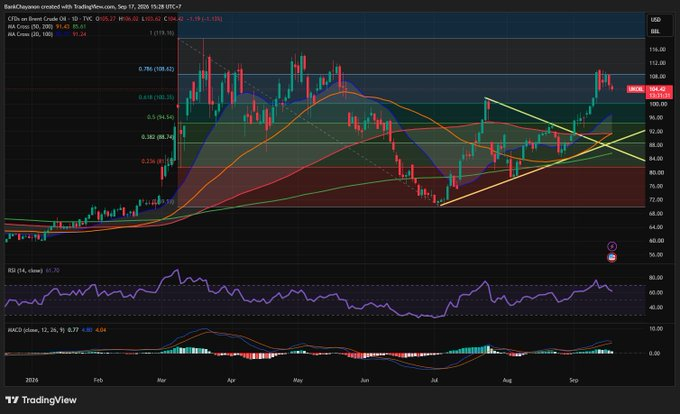Click 40.00 on the RSI scale
This screenshot has width=680, height=414.
click(656, 307)
